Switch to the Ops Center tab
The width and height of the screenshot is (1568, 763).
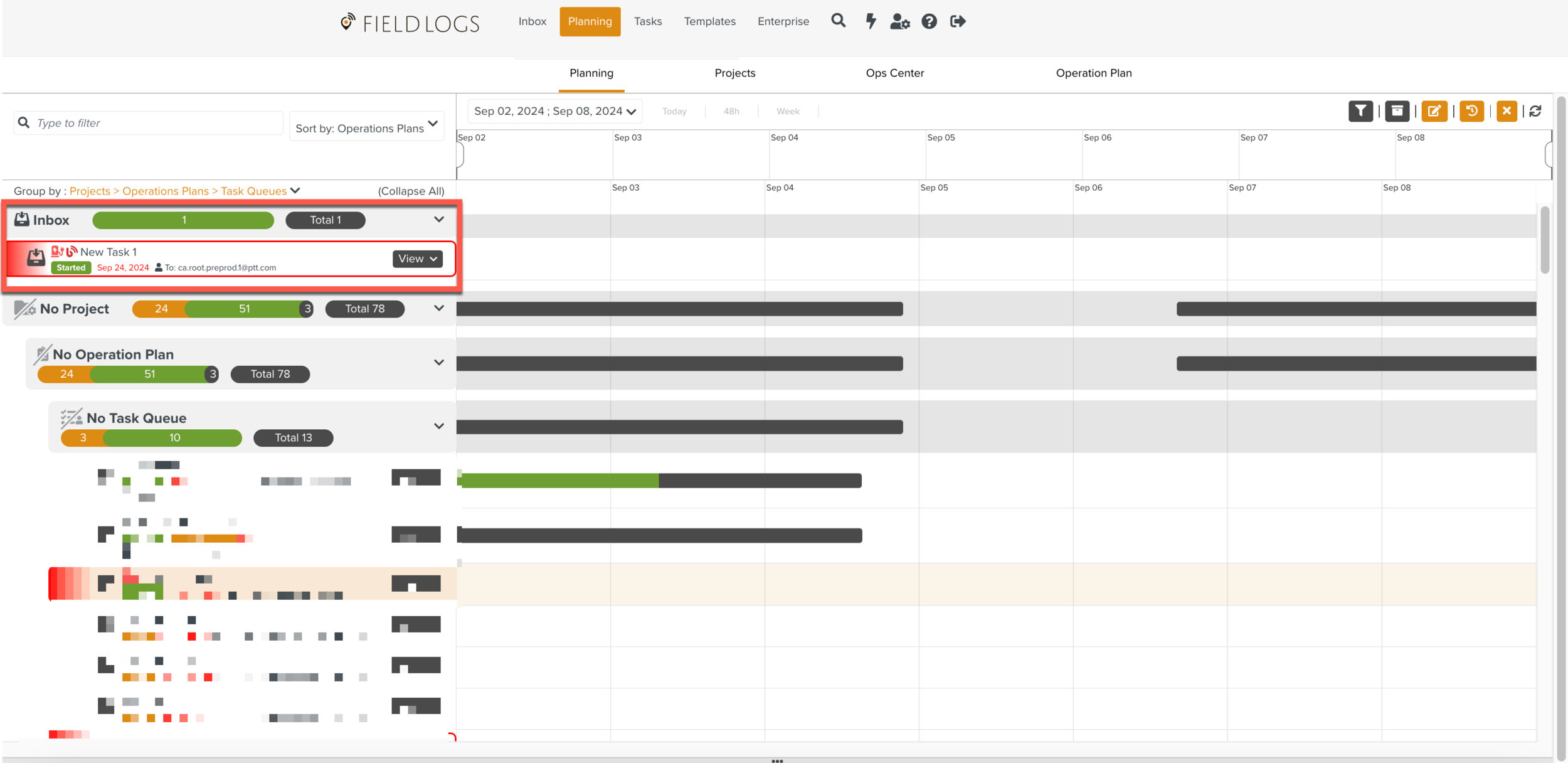894,73
